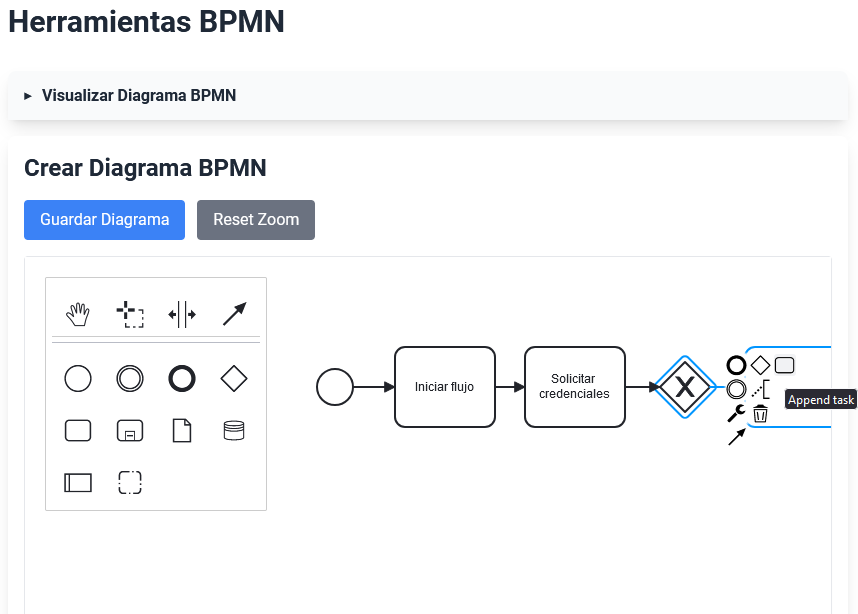Expand the Visualizar Diagrama BPMN section

[138, 96]
